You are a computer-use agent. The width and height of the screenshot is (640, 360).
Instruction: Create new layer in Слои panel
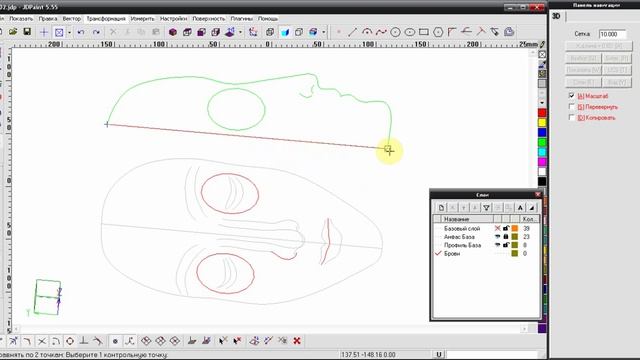click(x=441, y=208)
